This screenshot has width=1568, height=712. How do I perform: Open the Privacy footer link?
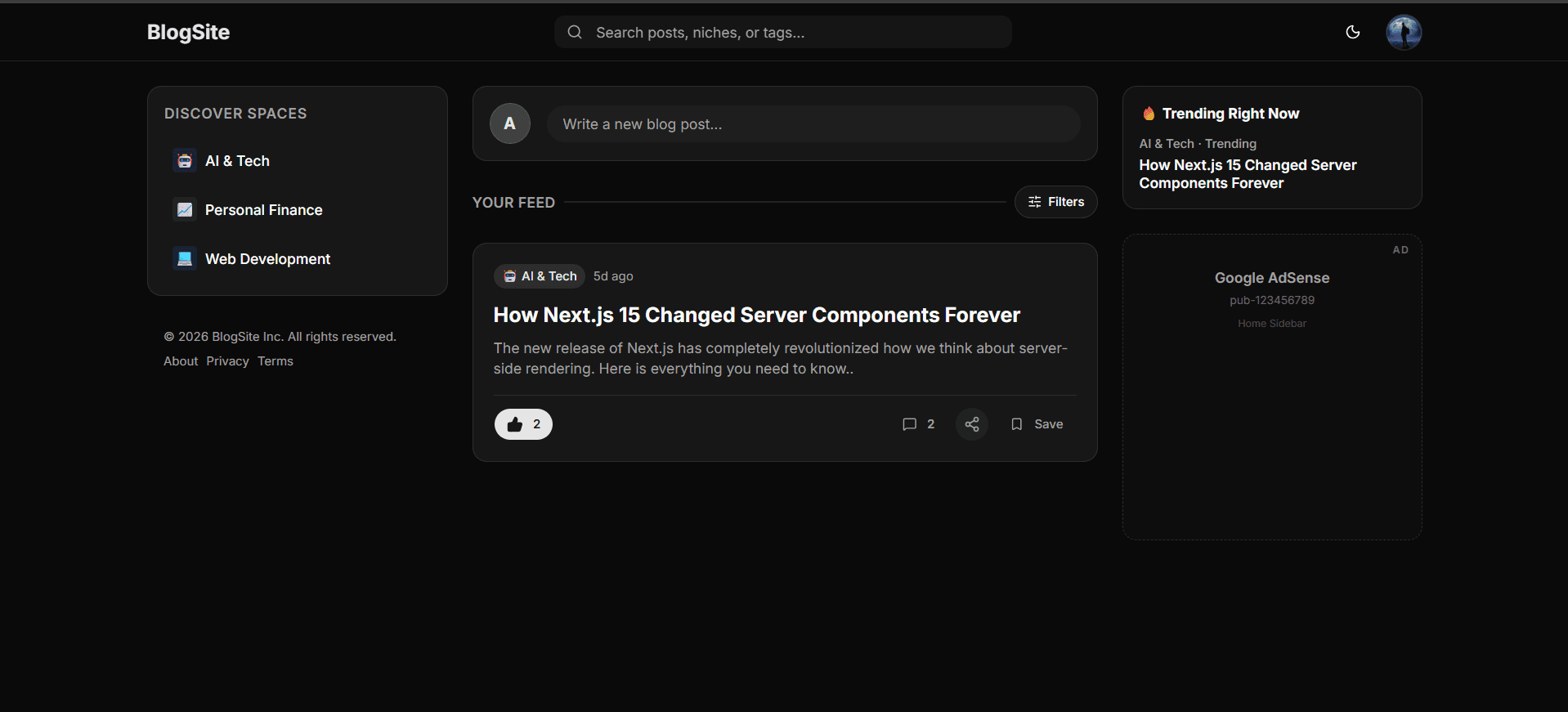[227, 361]
